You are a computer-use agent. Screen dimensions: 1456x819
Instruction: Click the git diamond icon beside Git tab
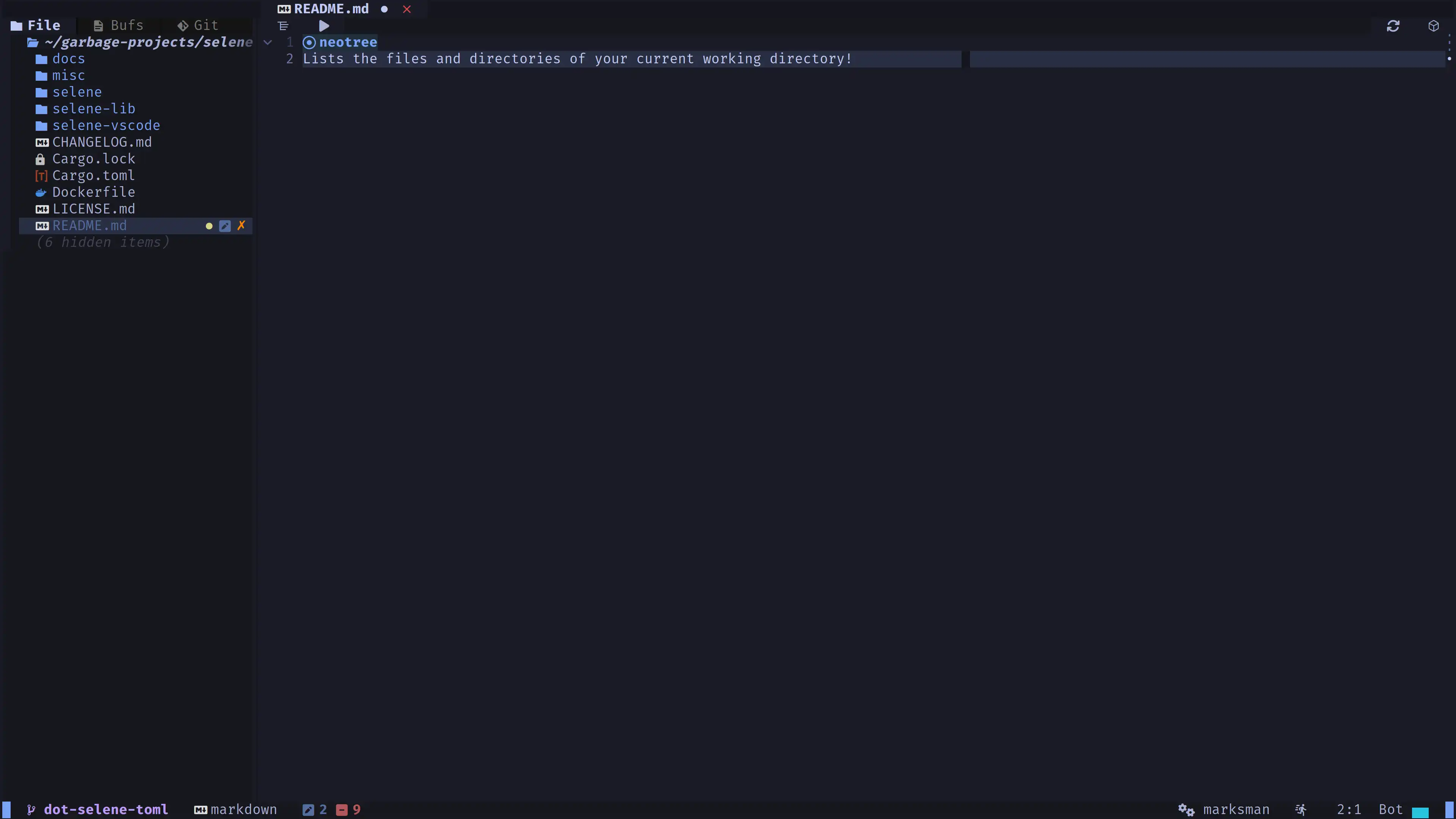[182, 25]
